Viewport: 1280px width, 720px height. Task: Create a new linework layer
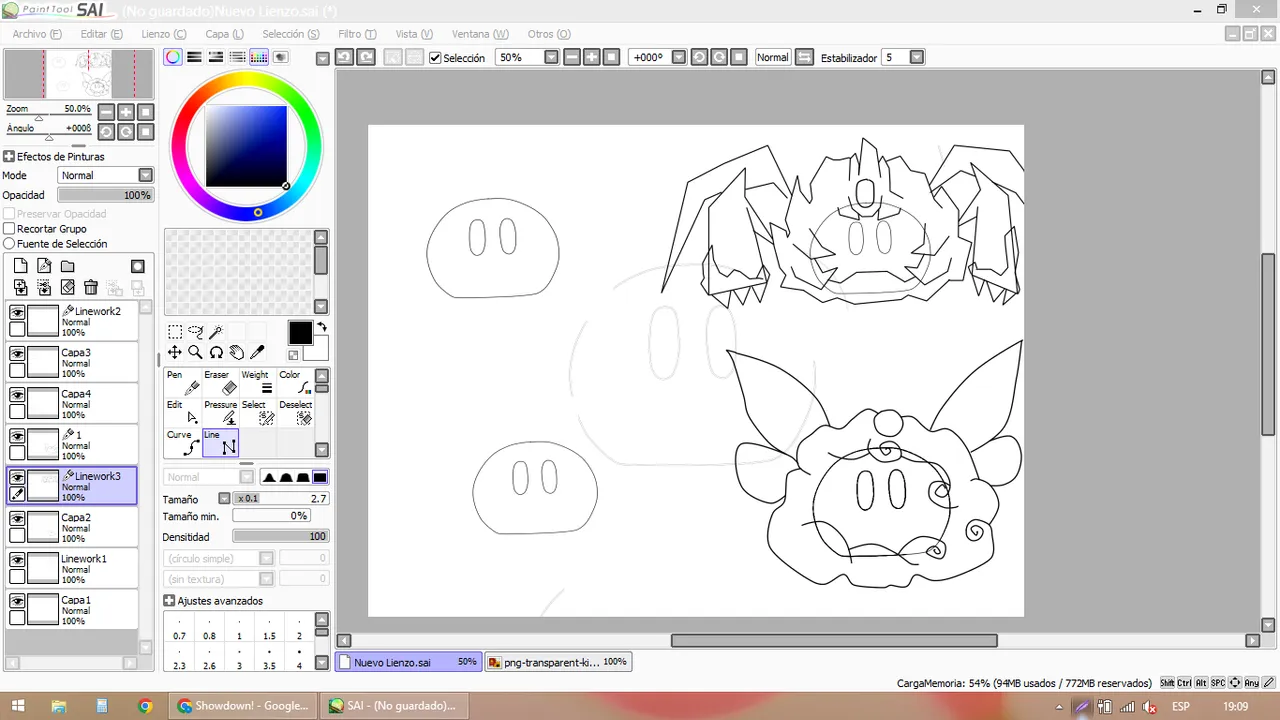pyautogui.click(x=44, y=266)
